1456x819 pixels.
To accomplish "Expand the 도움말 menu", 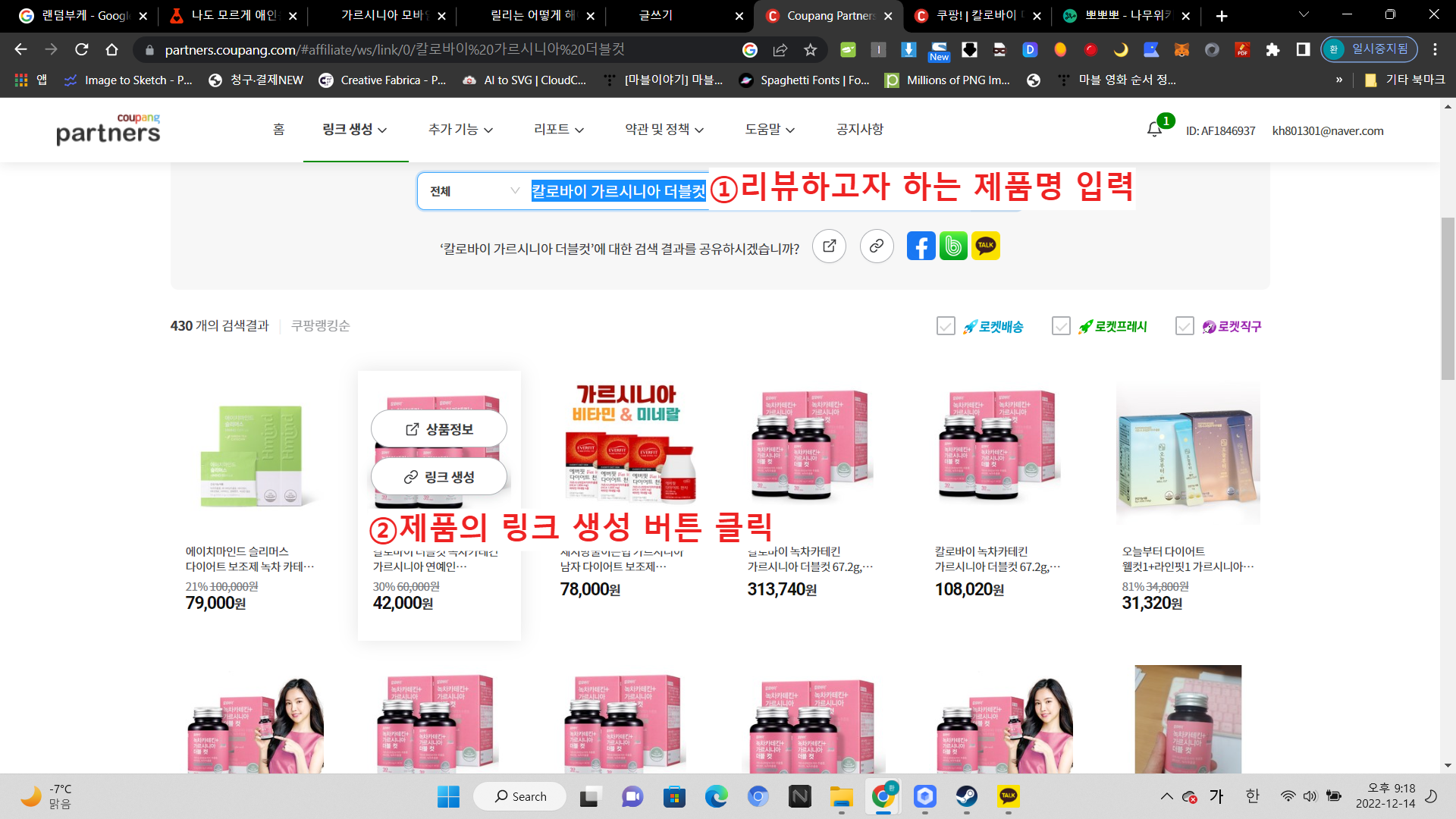I will pos(770,130).
